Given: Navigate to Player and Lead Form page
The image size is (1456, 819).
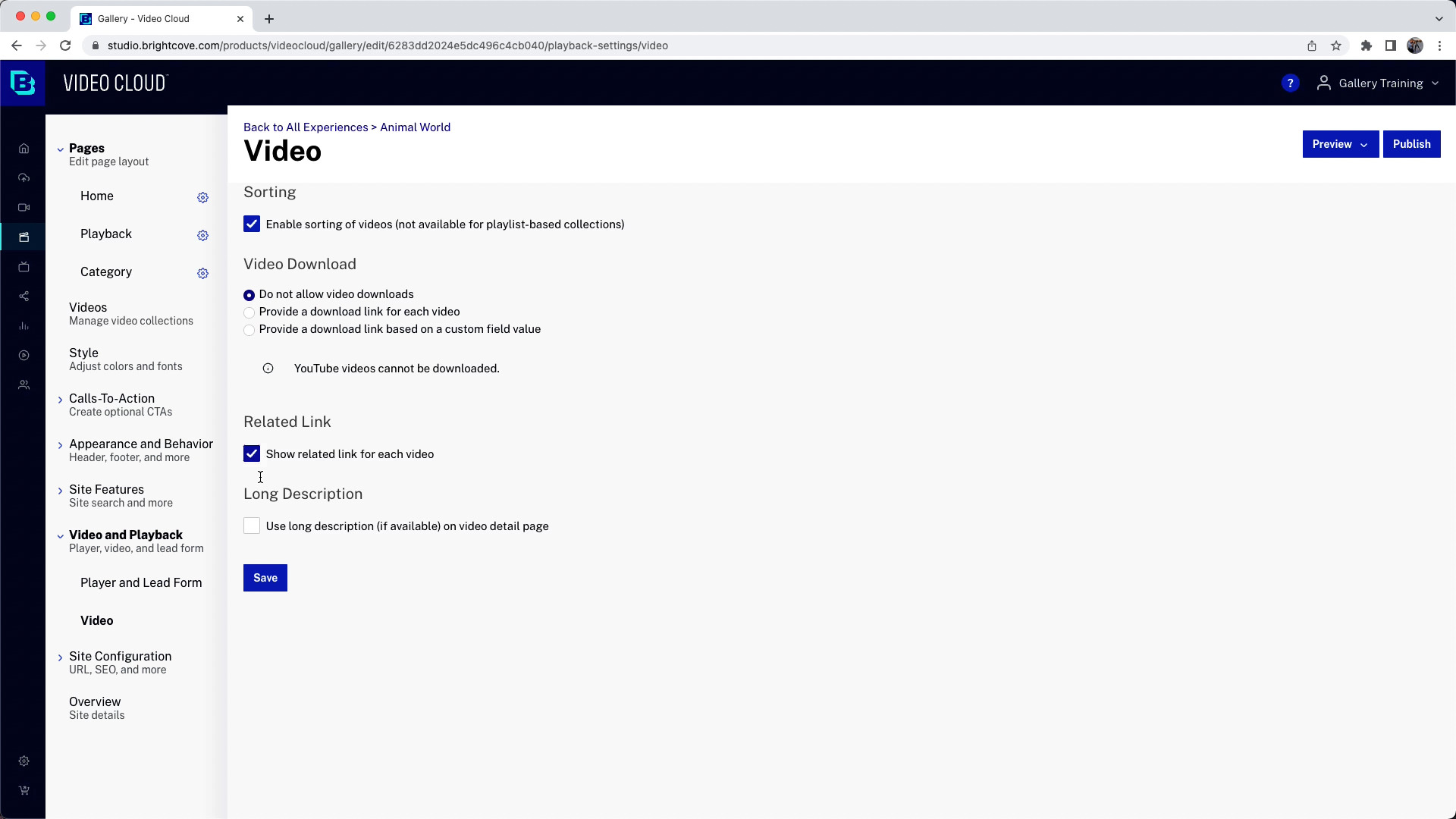Looking at the screenshot, I should [141, 582].
